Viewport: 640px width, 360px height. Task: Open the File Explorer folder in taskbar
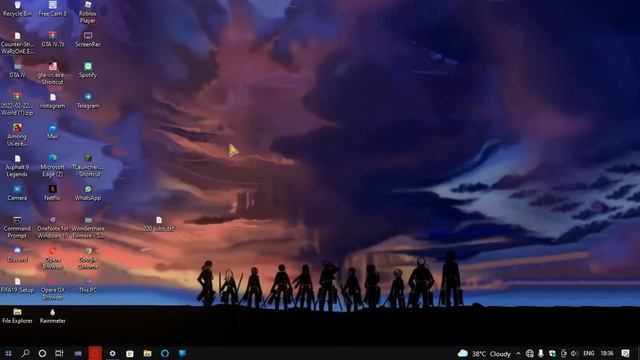tap(147, 353)
